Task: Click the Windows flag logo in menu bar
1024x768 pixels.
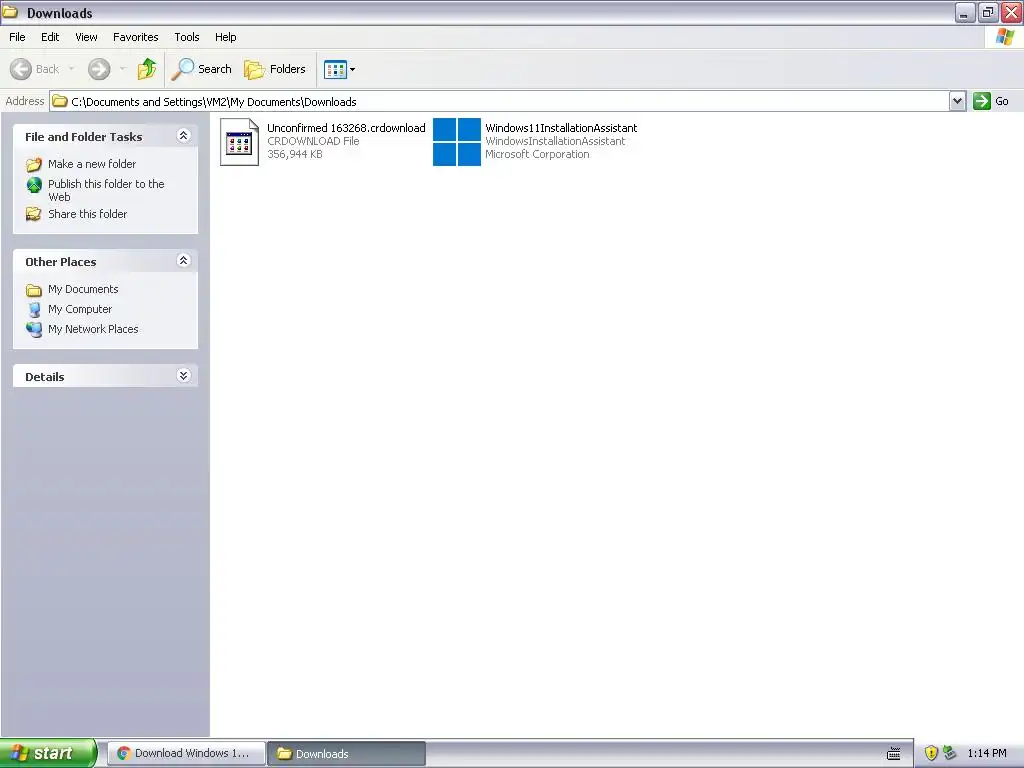Action: pos(1004,37)
